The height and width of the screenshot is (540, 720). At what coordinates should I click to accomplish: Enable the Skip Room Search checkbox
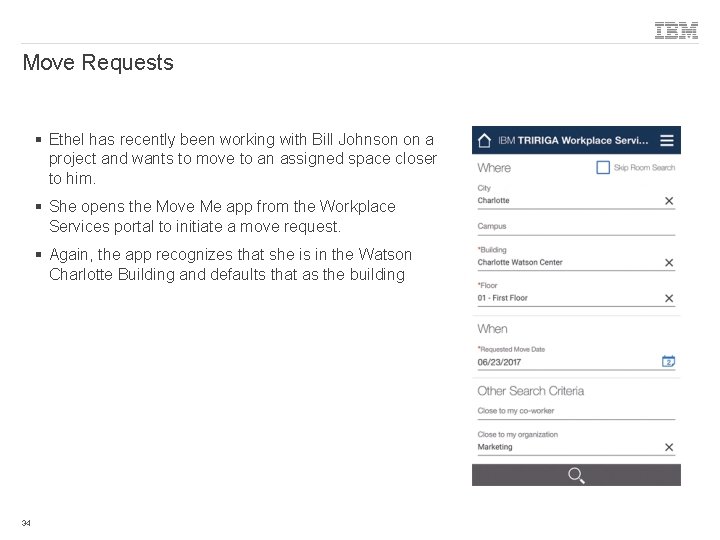[602, 167]
